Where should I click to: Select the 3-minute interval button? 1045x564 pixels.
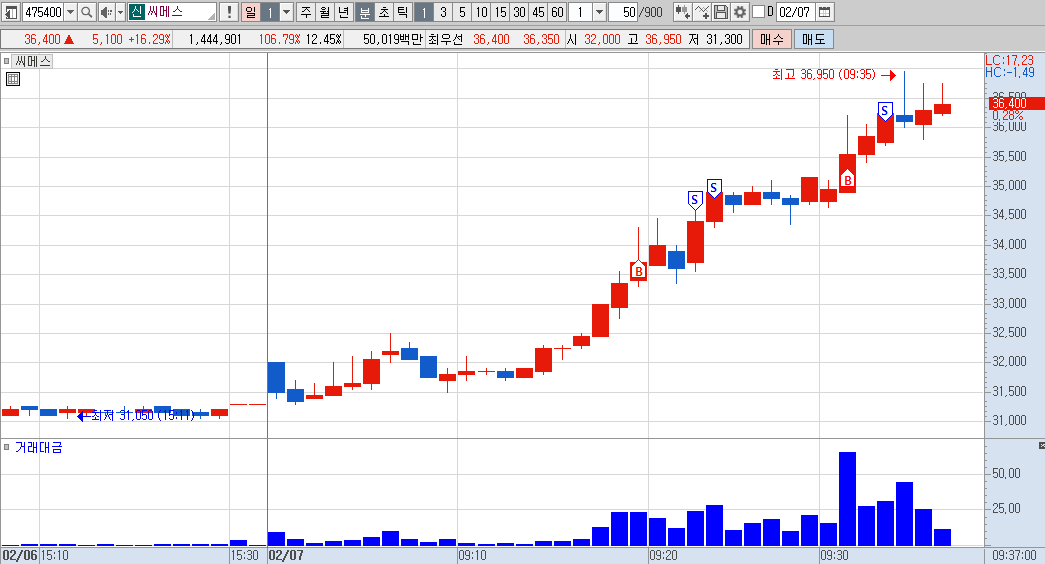pyautogui.click(x=443, y=12)
